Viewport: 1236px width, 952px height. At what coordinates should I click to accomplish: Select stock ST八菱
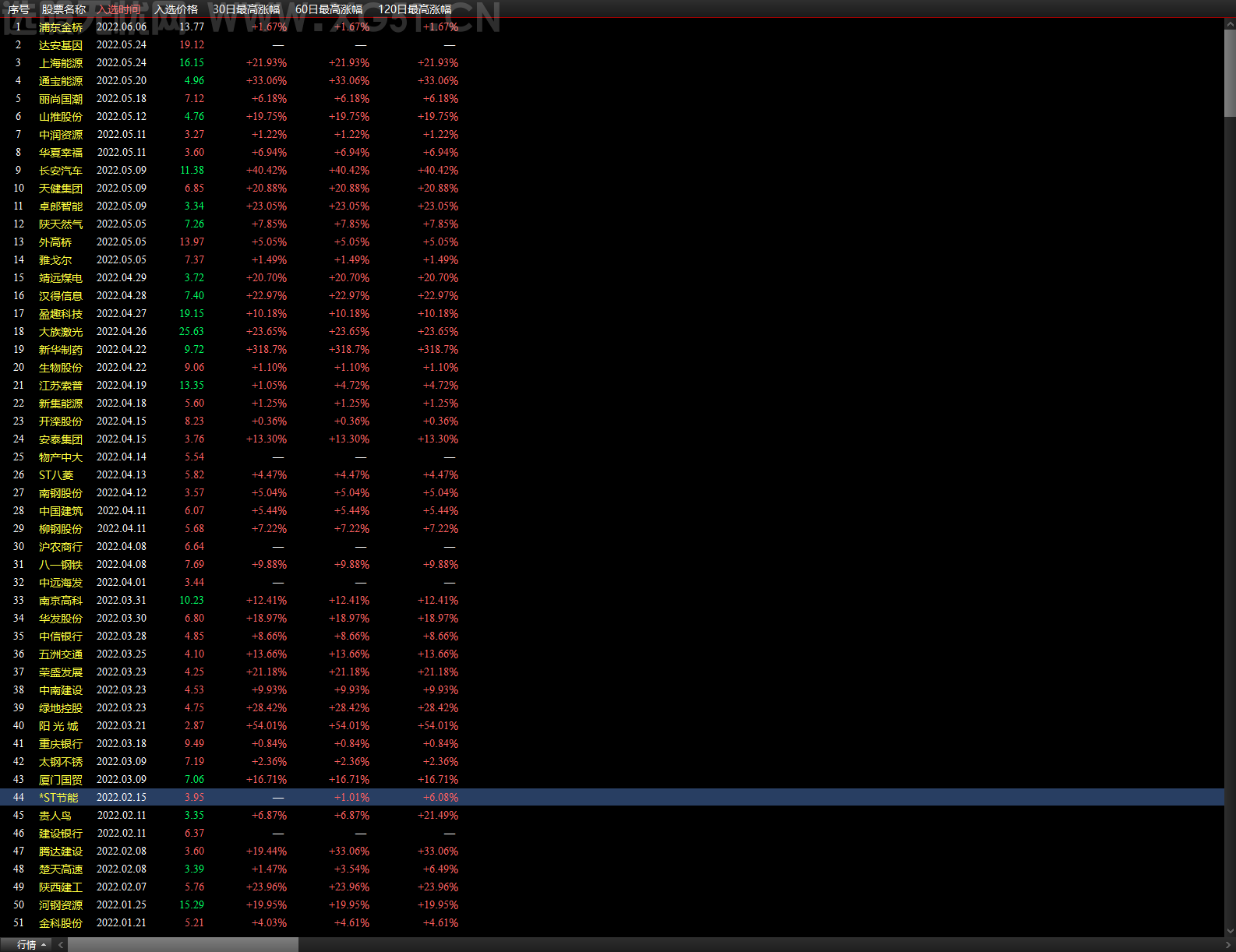pos(56,475)
